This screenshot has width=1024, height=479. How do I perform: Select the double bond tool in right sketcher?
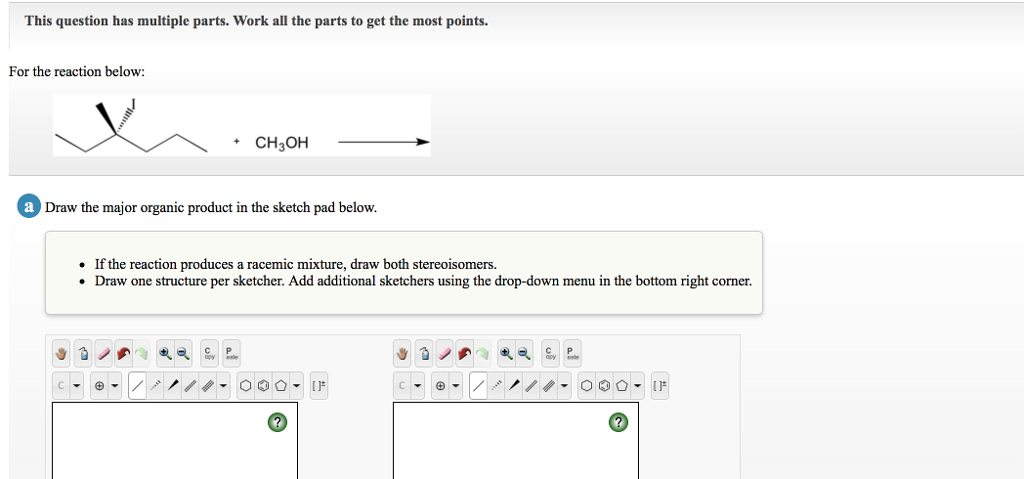531,386
